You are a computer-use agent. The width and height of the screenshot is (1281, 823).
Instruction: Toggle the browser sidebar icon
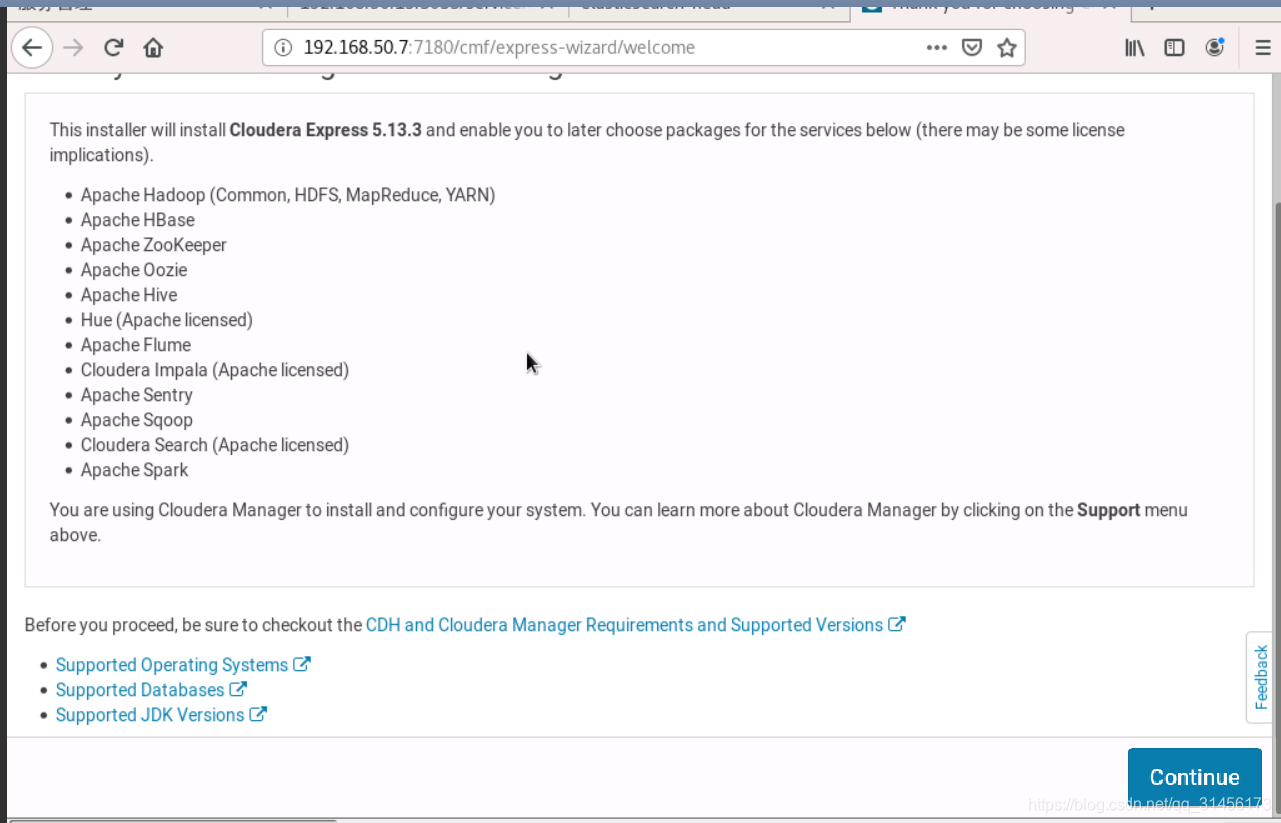pos(1175,47)
